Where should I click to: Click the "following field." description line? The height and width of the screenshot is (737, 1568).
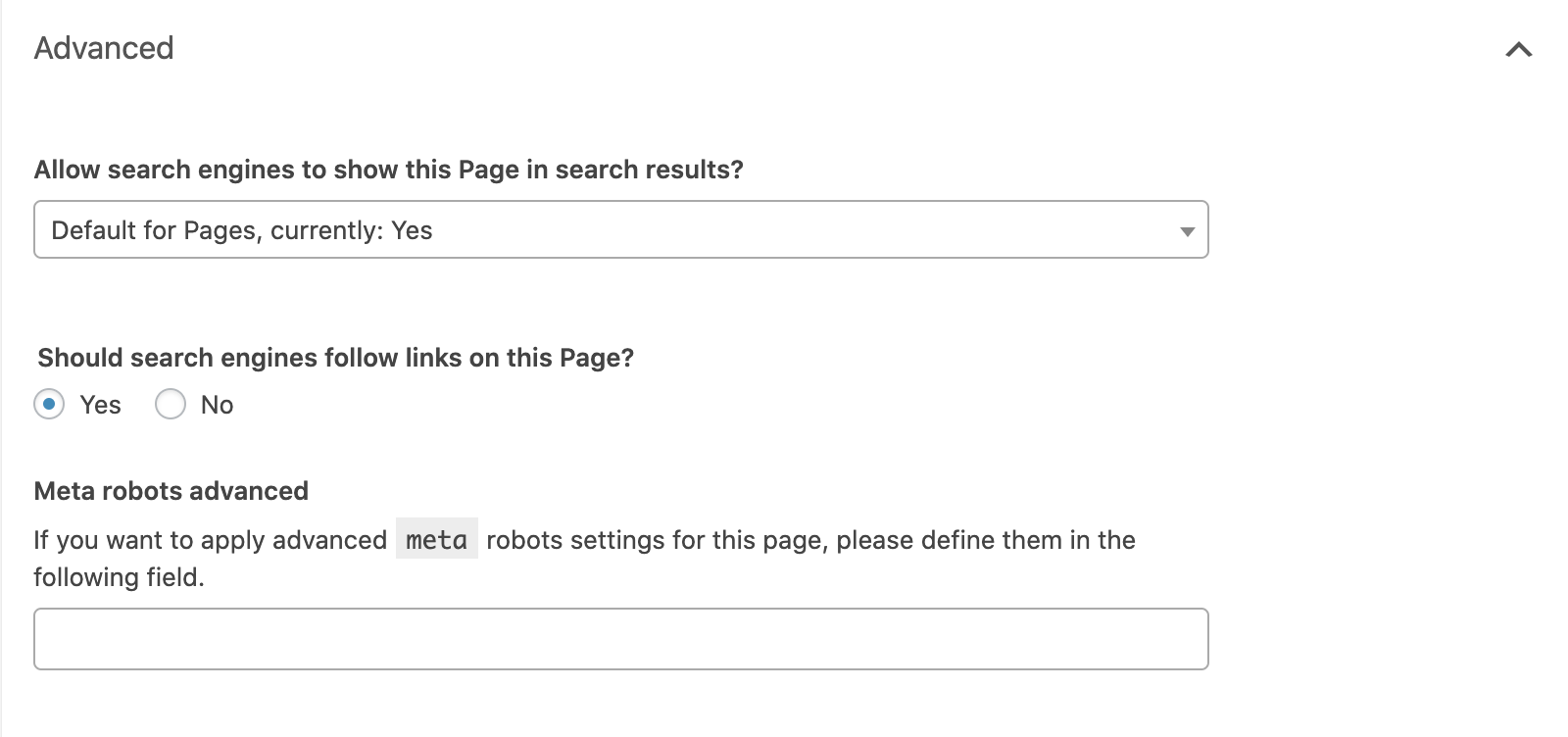119,577
